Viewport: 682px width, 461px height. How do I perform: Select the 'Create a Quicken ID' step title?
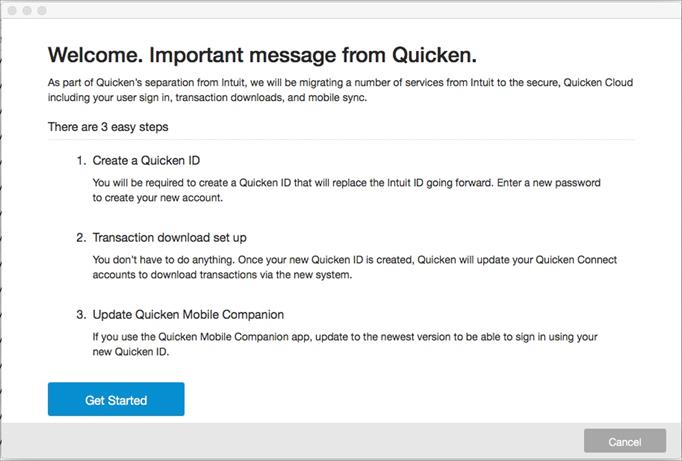click(x=152, y=160)
